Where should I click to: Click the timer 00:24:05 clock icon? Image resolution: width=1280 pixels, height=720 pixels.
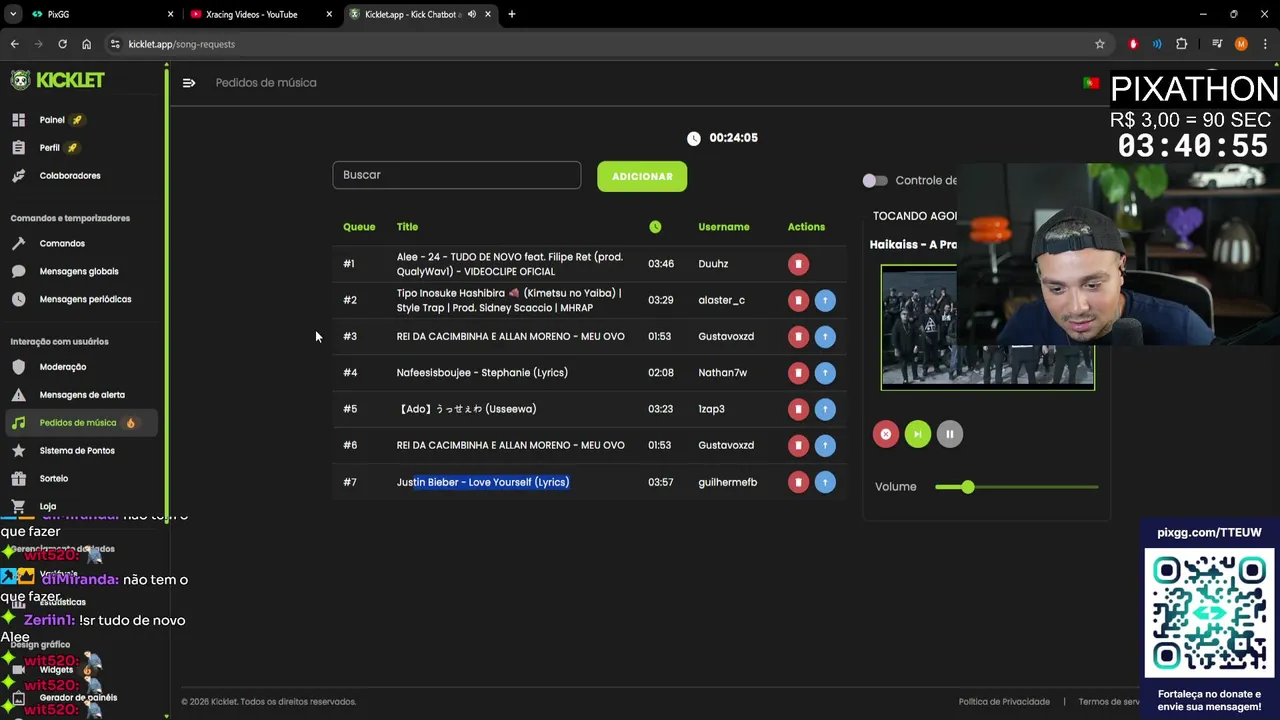click(694, 139)
